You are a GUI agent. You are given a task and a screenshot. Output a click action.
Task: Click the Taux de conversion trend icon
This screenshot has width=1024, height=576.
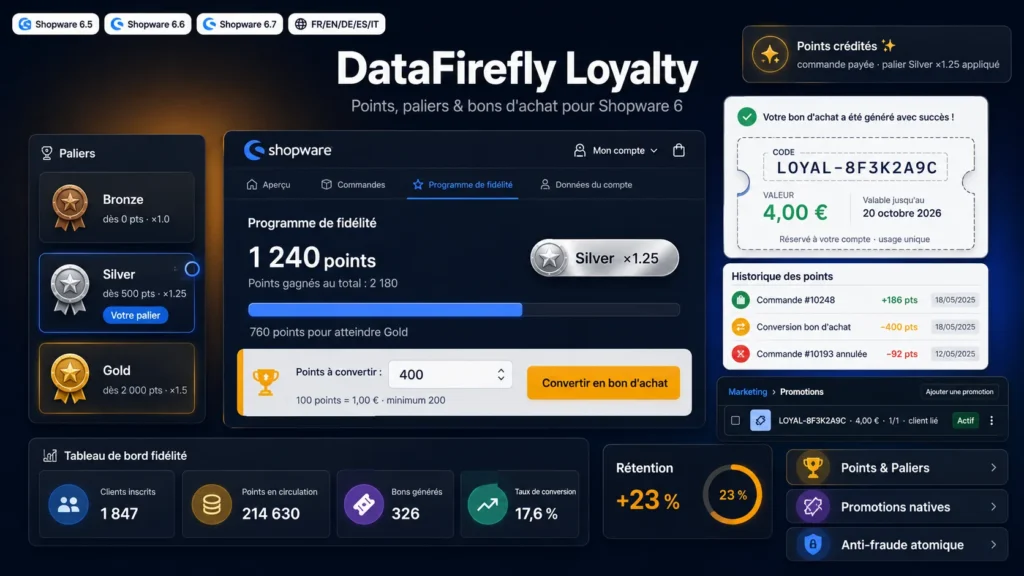(487, 504)
